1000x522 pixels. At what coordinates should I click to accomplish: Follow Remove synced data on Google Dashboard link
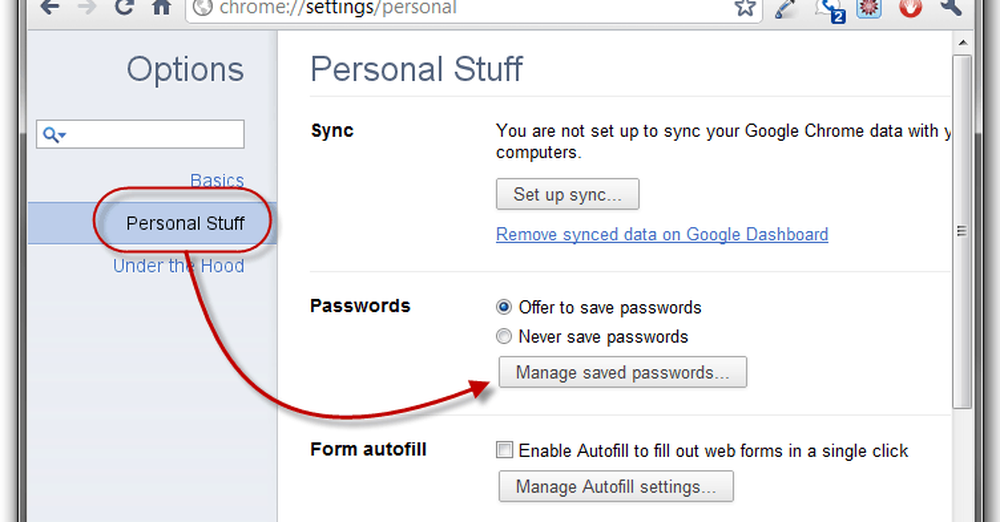coord(662,235)
